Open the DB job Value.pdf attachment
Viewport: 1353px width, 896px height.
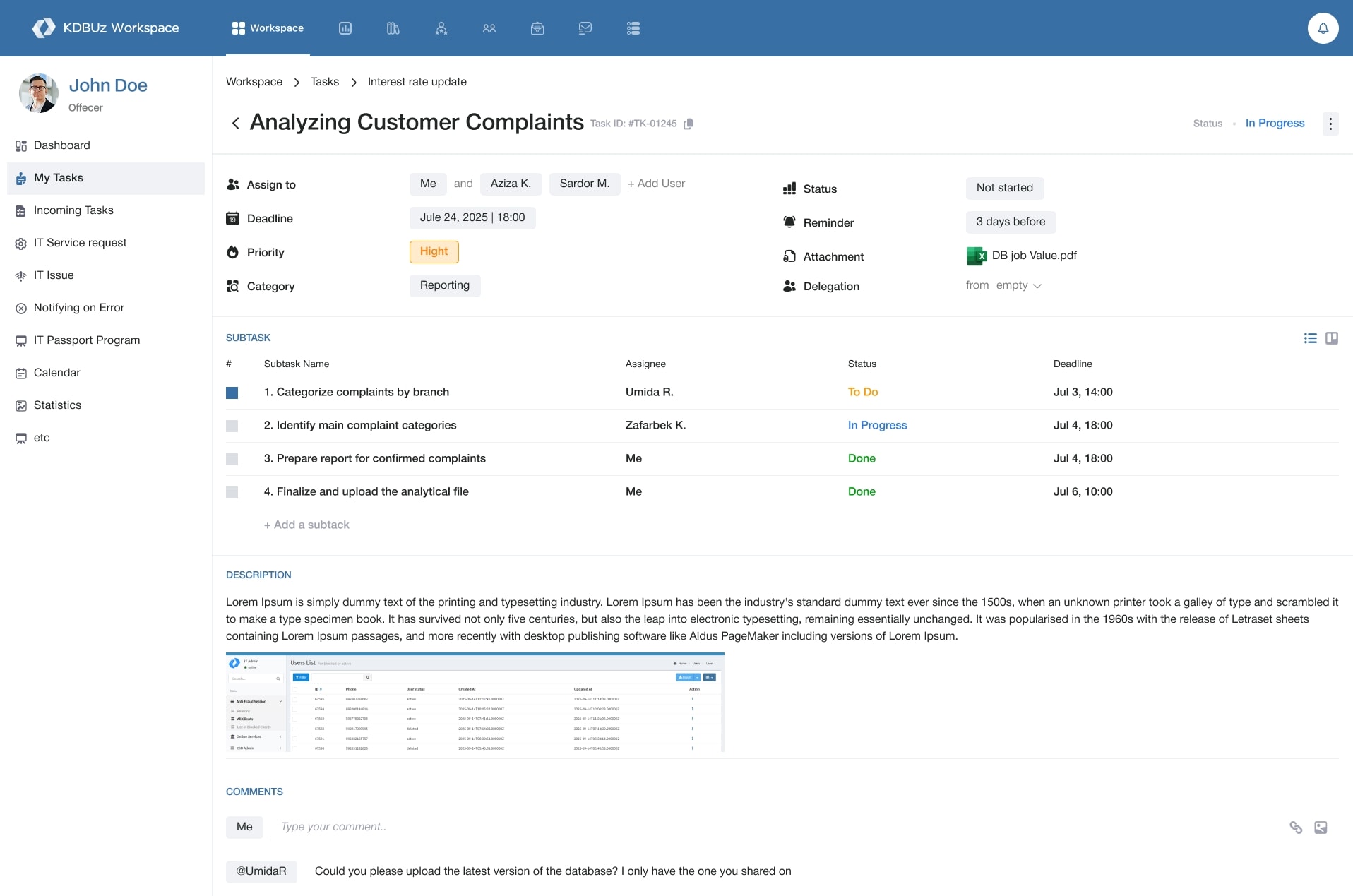point(1022,256)
